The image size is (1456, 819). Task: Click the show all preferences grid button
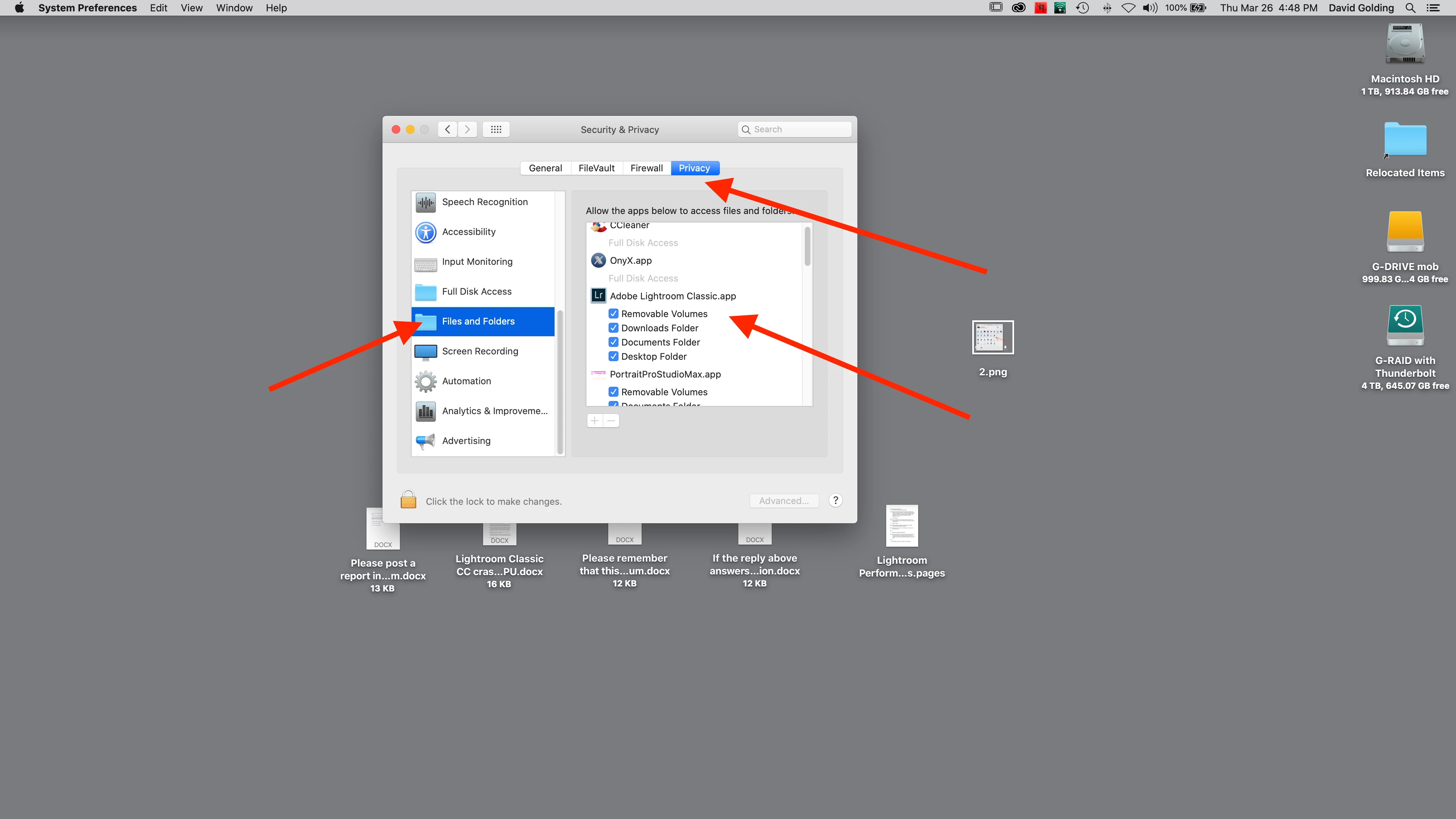496,129
